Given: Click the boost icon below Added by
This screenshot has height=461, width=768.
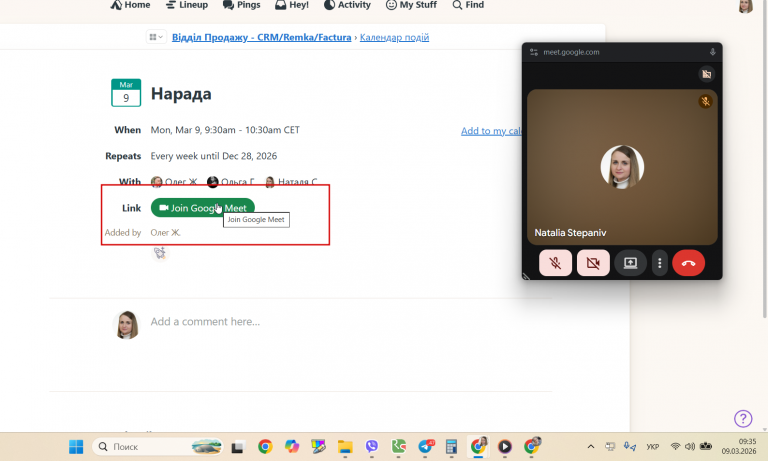Looking at the screenshot, I should click(x=160, y=253).
